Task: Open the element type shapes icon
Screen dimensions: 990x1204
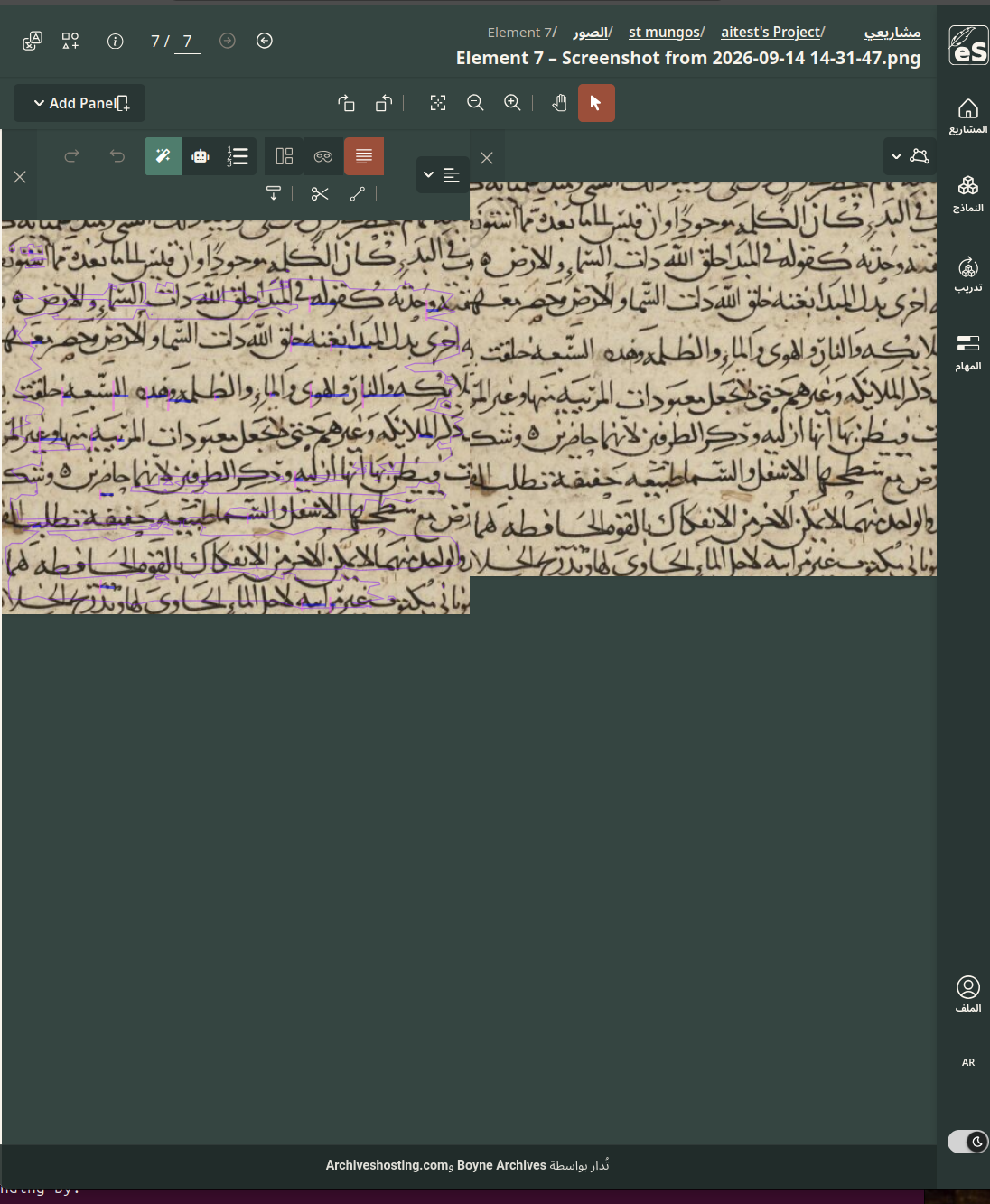Action: click(70, 41)
